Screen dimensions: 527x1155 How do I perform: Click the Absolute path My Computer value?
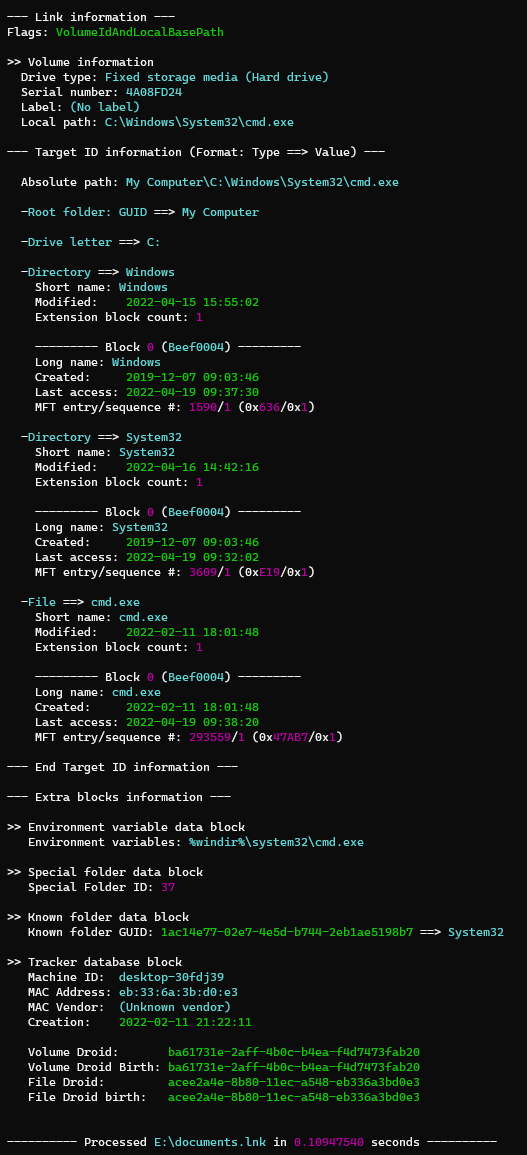click(262, 182)
